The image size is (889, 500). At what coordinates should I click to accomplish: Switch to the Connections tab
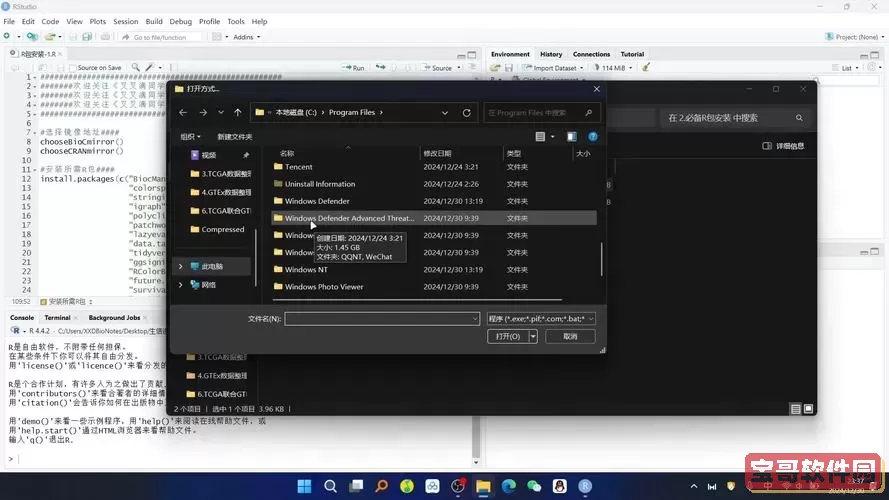coord(591,54)
